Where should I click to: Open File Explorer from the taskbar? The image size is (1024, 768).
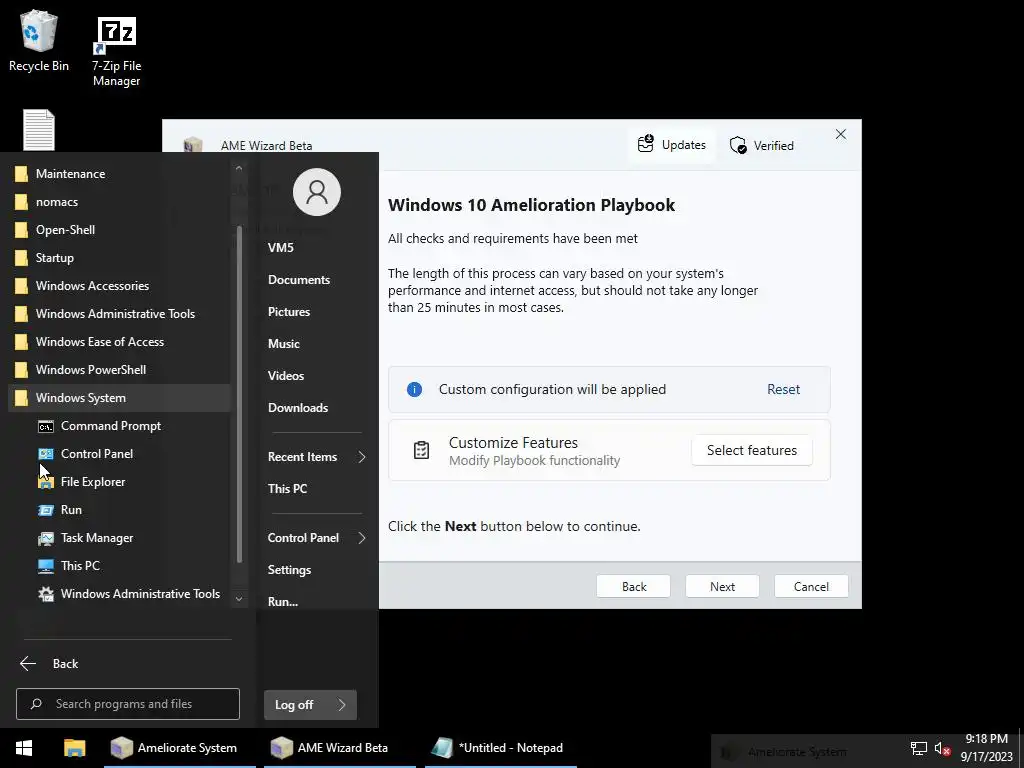click(x=74, y=748)
